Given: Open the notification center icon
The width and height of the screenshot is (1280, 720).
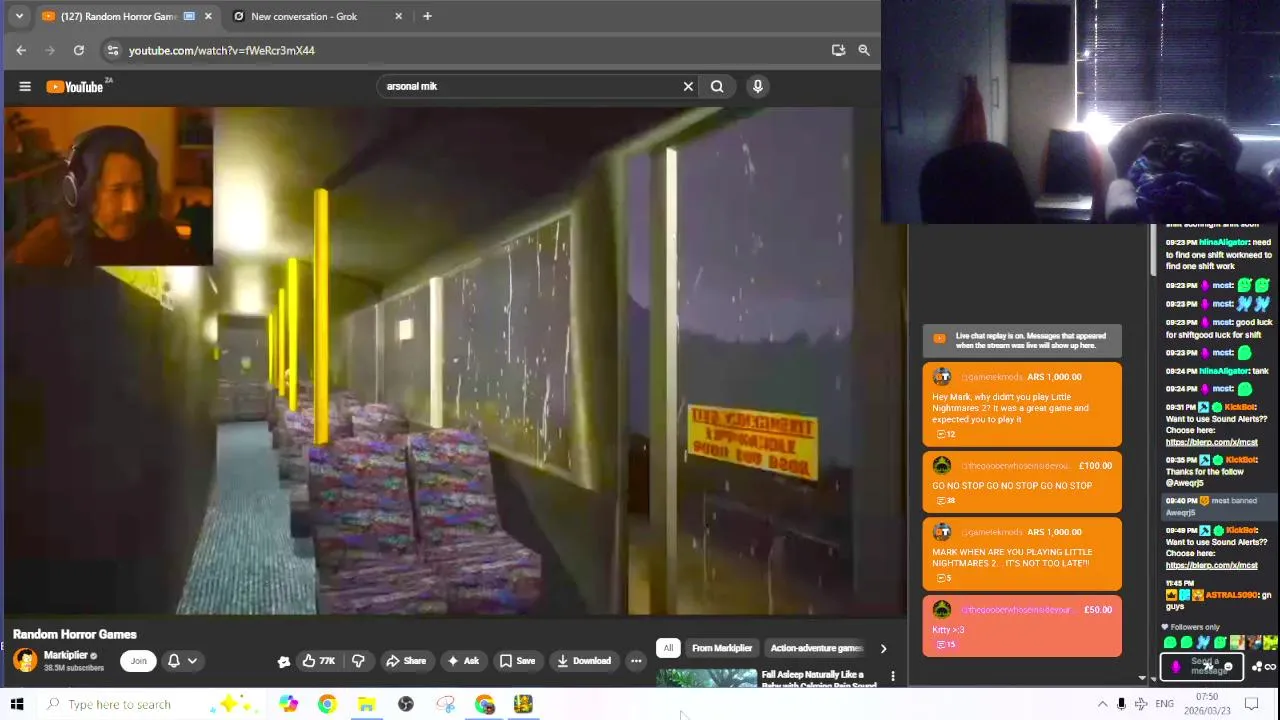Looking at the screenshot, I should [1251, 704].
